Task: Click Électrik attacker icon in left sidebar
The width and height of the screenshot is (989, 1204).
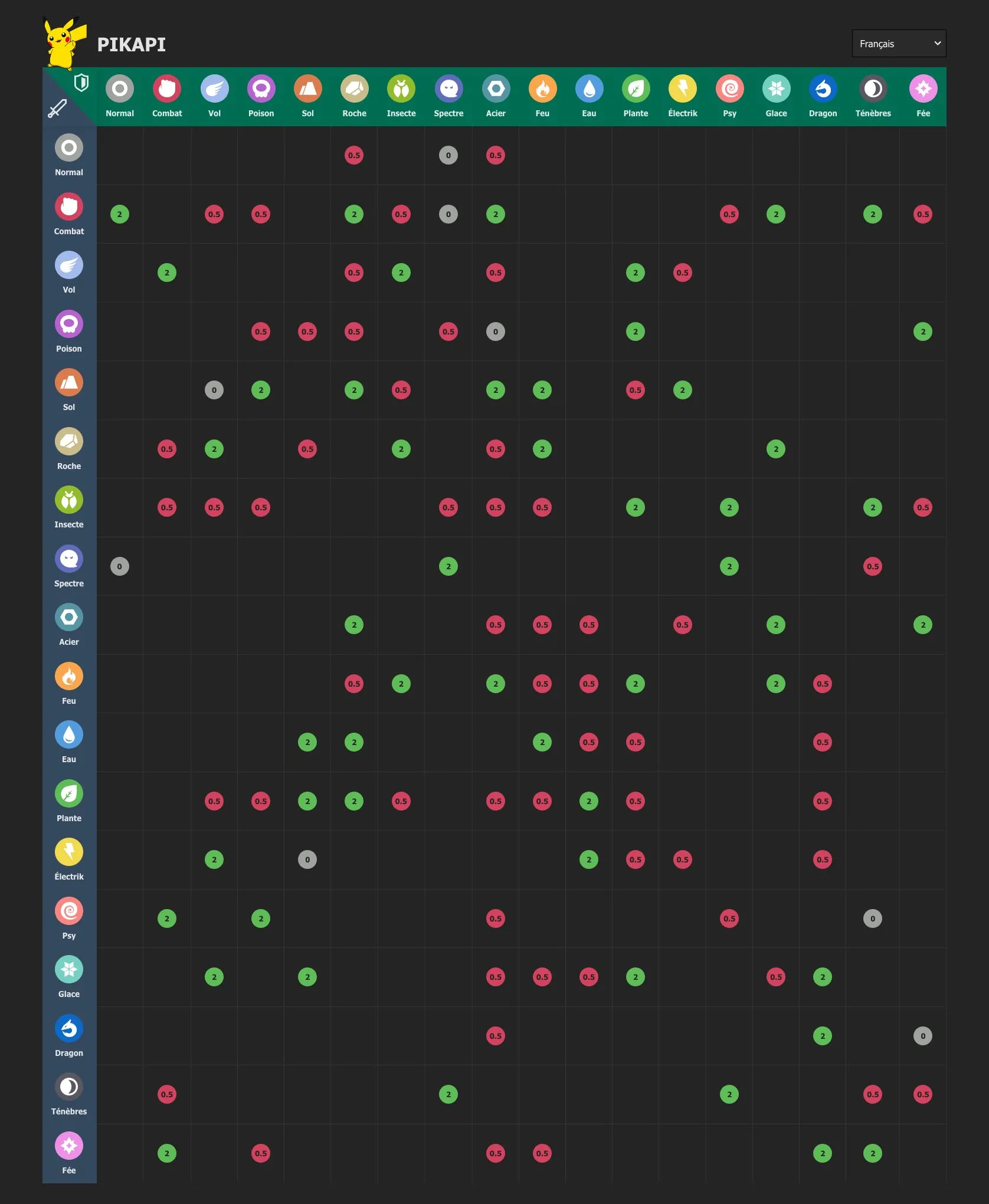Action: [x=69, y=852]
